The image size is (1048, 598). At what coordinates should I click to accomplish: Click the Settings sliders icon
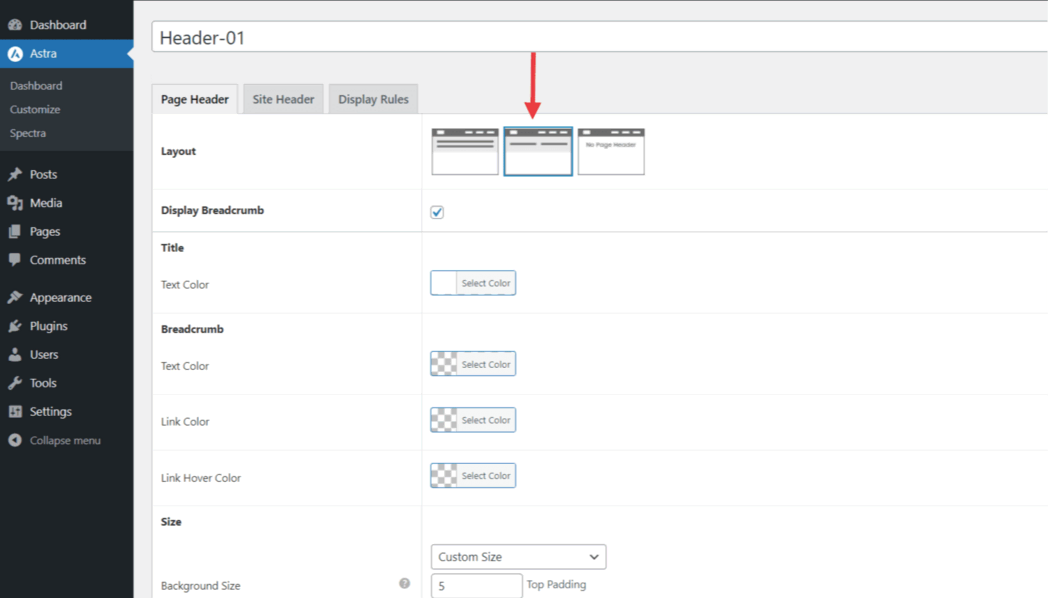(15, 412)
